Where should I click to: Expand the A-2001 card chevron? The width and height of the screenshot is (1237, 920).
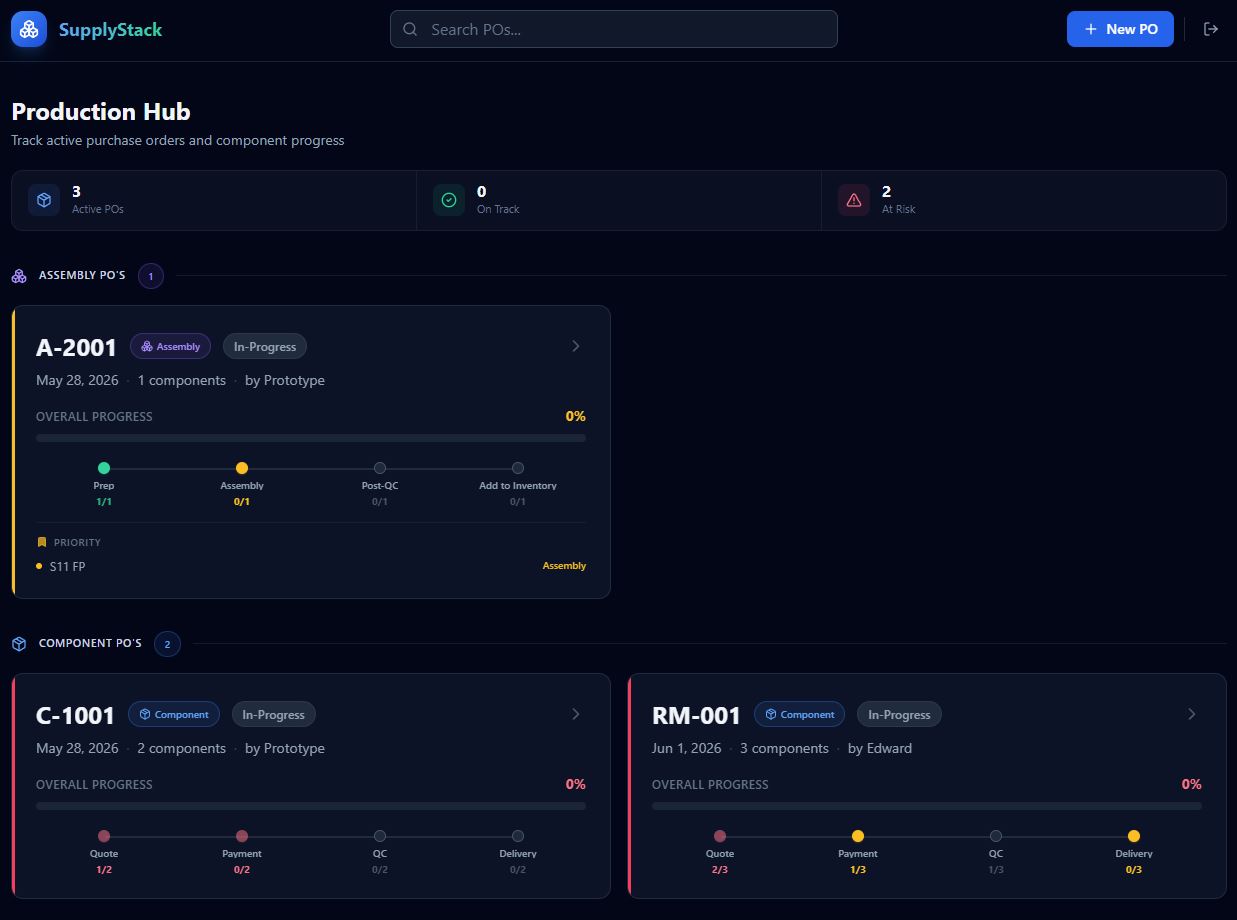click(x=576, y=346)
